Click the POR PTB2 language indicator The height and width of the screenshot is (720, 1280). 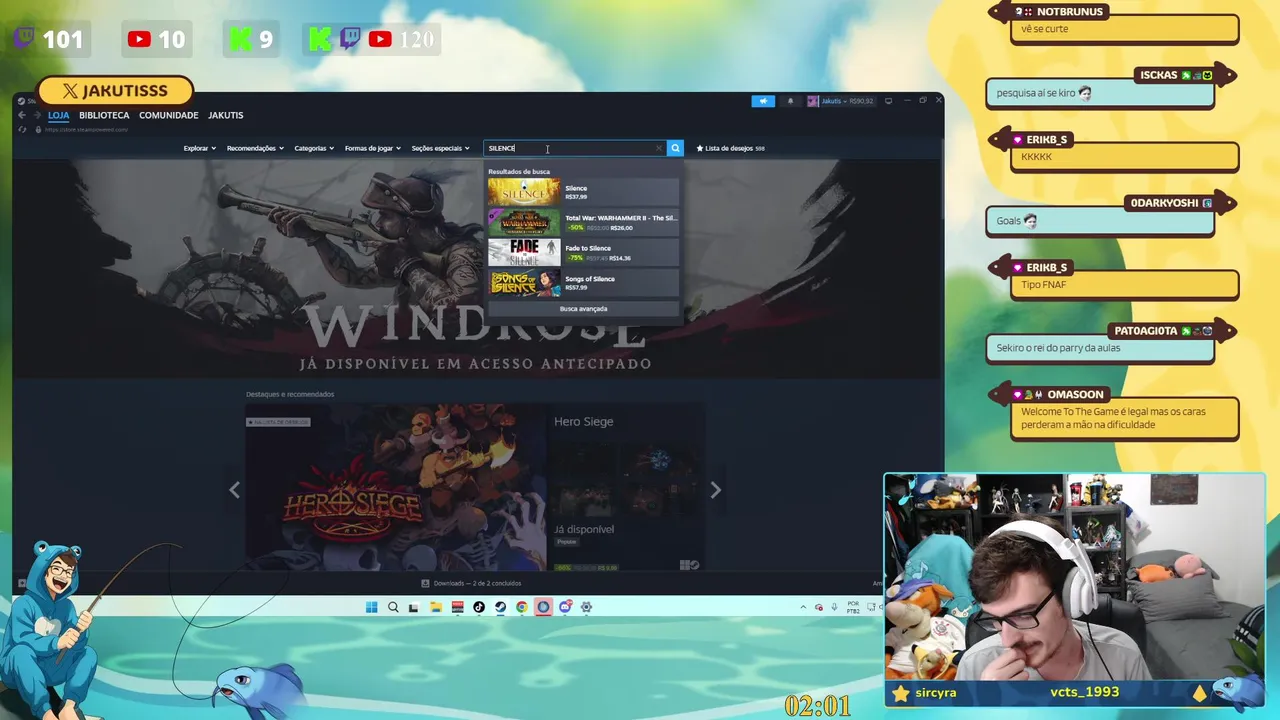tap(853, 607)
